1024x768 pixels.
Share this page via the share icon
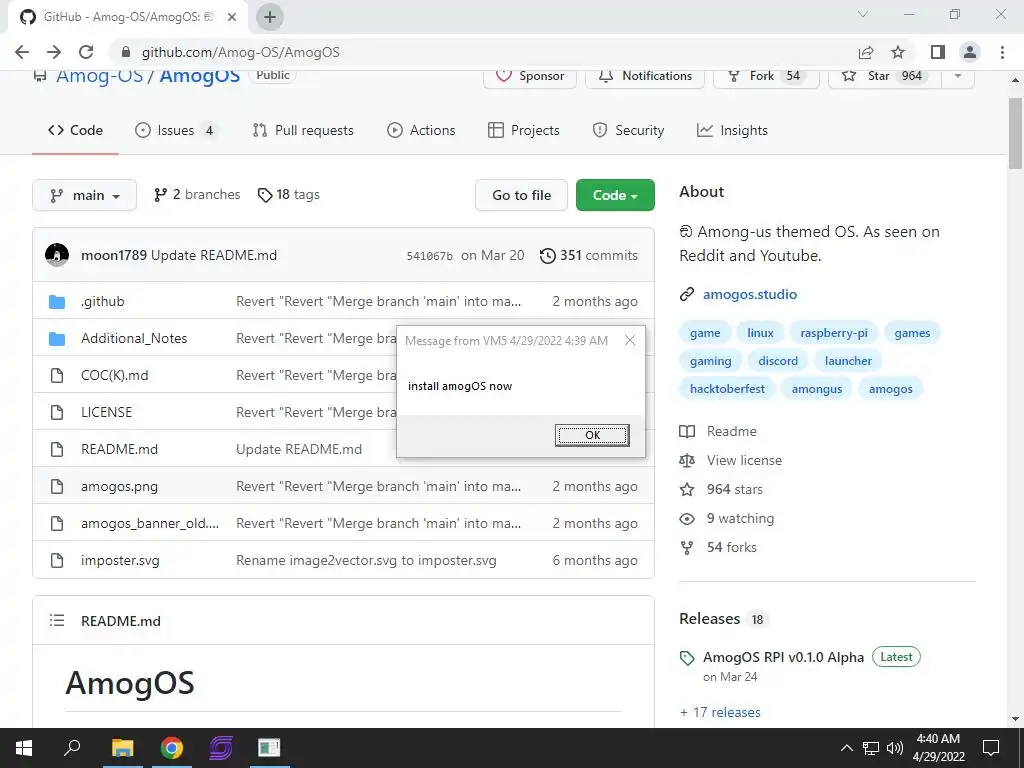tap(866, 52)
